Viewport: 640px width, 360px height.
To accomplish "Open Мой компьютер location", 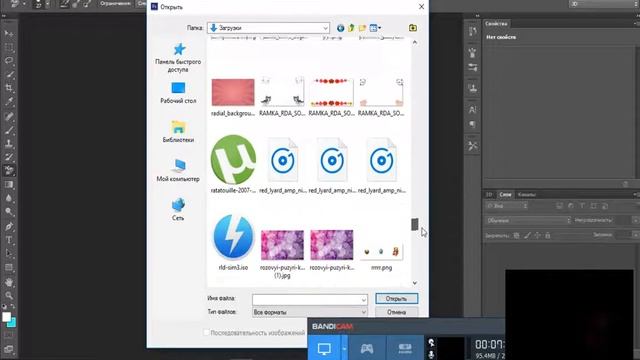I will (x=178, y=171).
